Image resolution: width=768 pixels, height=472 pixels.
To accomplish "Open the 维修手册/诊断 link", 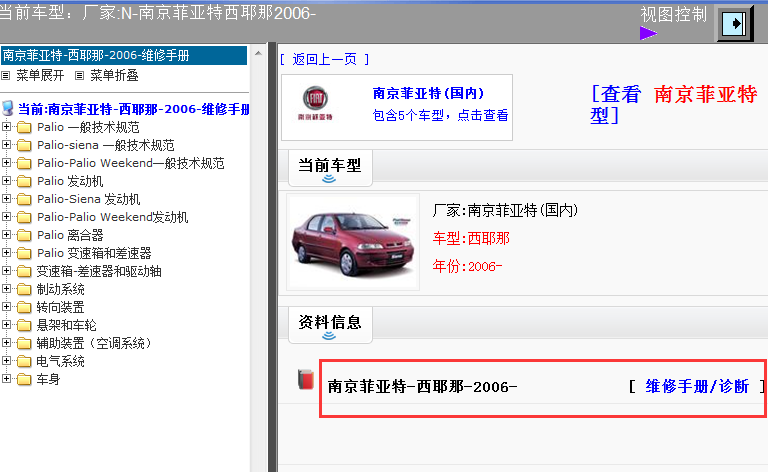I will pyautogui.click(x=697, y=387).
